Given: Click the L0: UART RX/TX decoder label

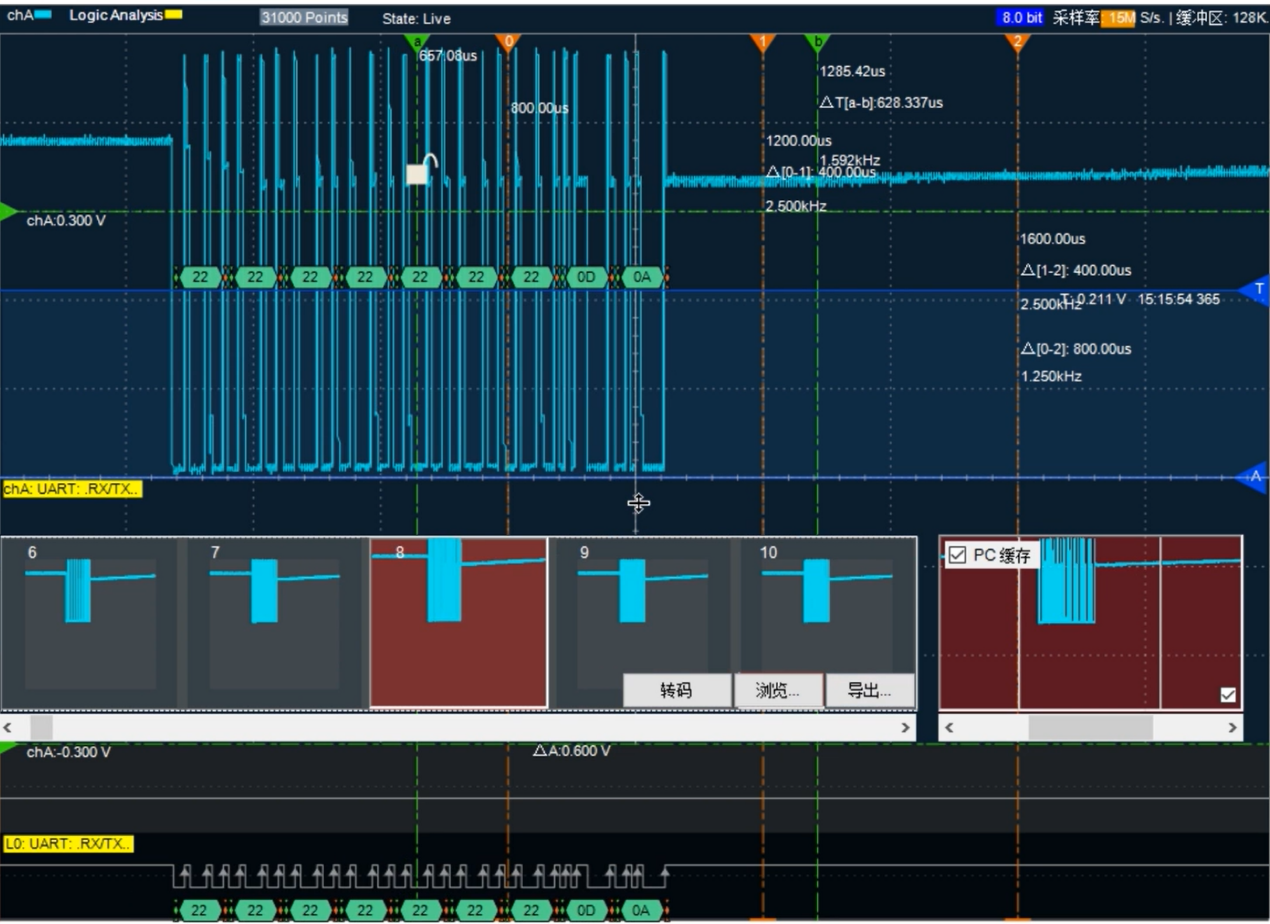Looking at the screenshot, I should point(69,844).
